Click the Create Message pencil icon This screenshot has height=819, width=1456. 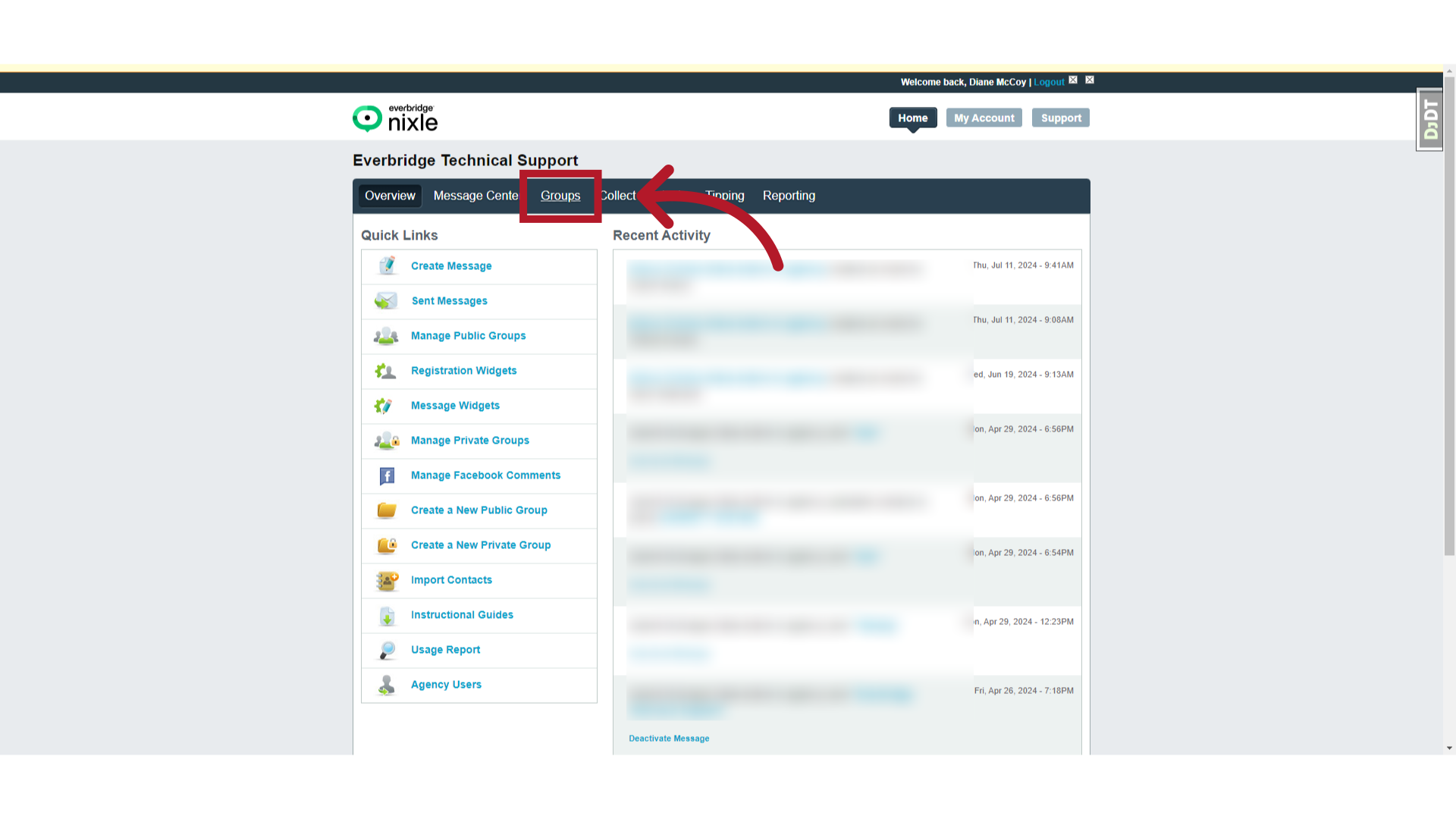[387, 265]
